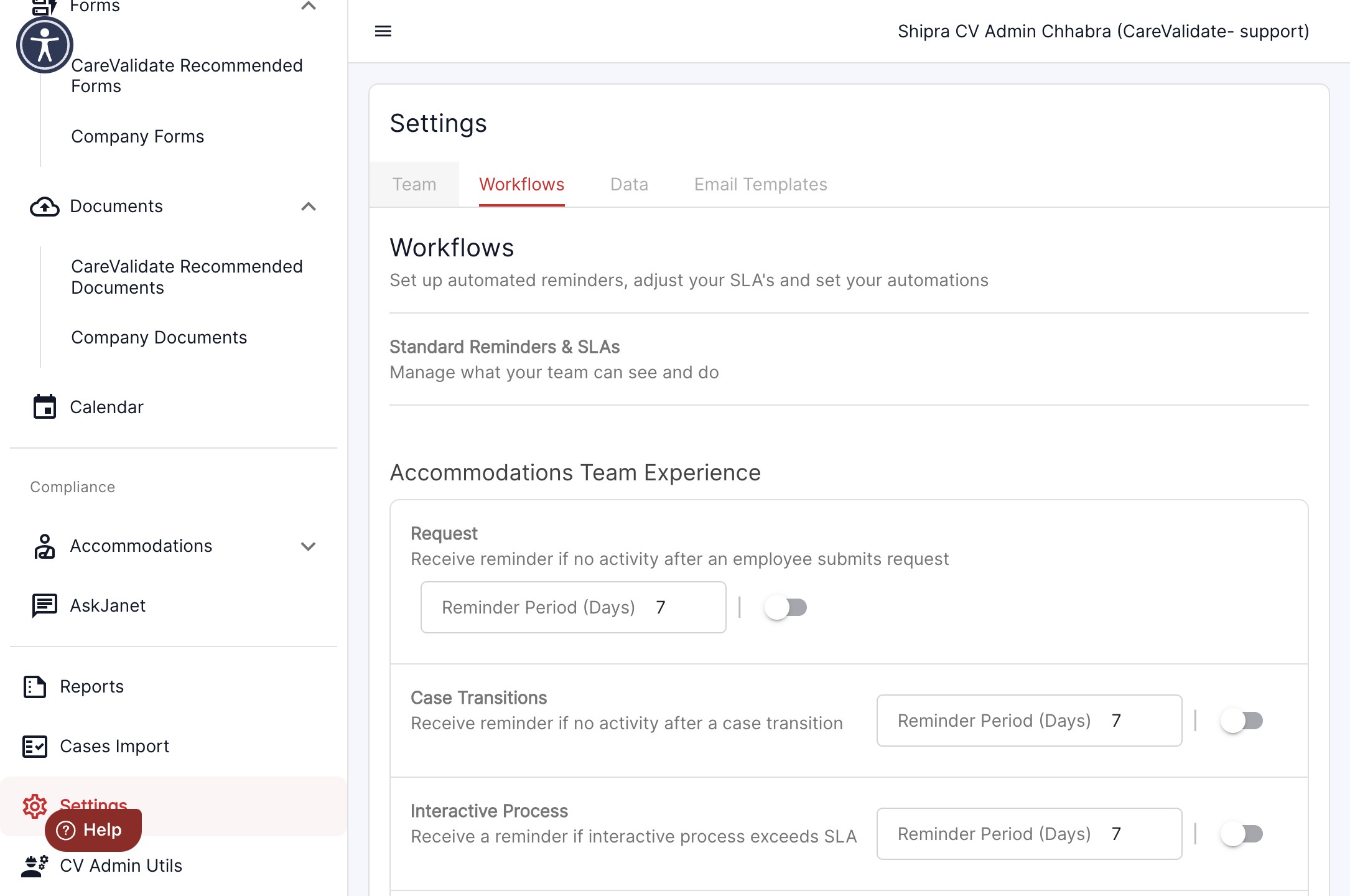This screenshot has height=896, width=1350.
Task: Click the Request Reminder Period days field
Action: pos(574,607)
